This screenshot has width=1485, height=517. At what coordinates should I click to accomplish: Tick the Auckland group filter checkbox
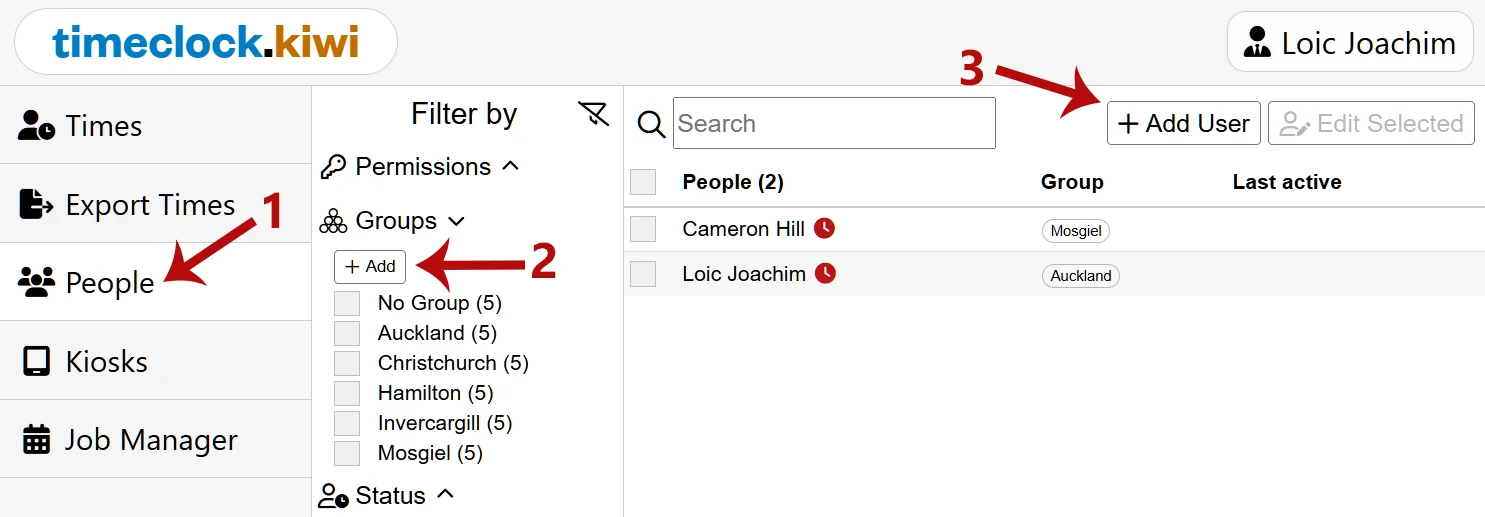(x=347, y=333)
